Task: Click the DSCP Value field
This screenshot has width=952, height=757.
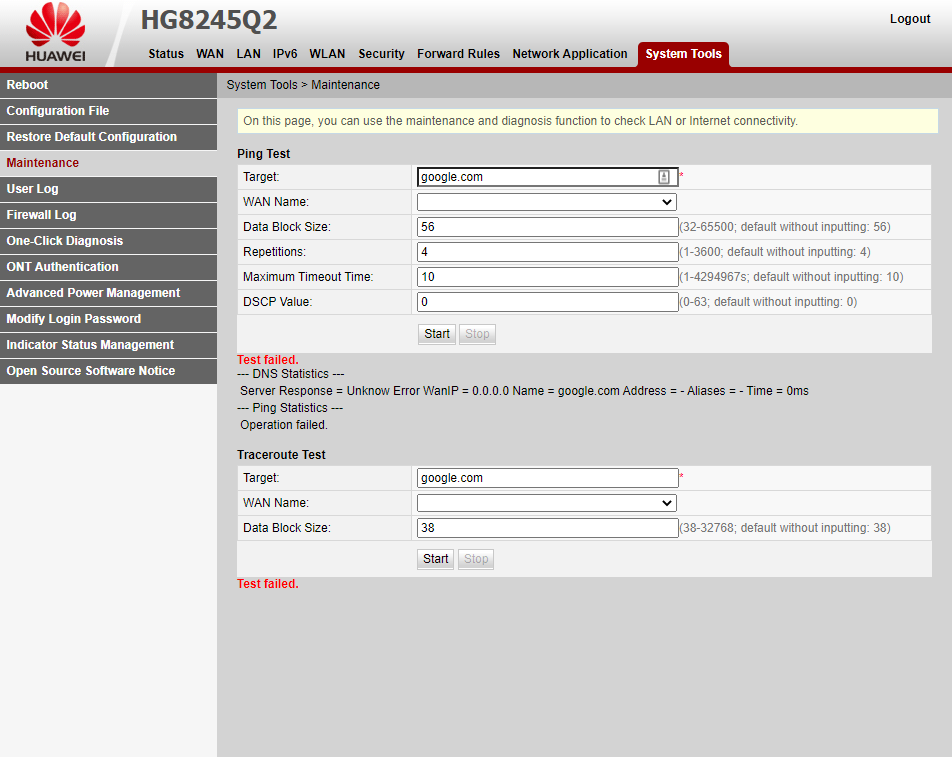Action: [x=548, y=302]
